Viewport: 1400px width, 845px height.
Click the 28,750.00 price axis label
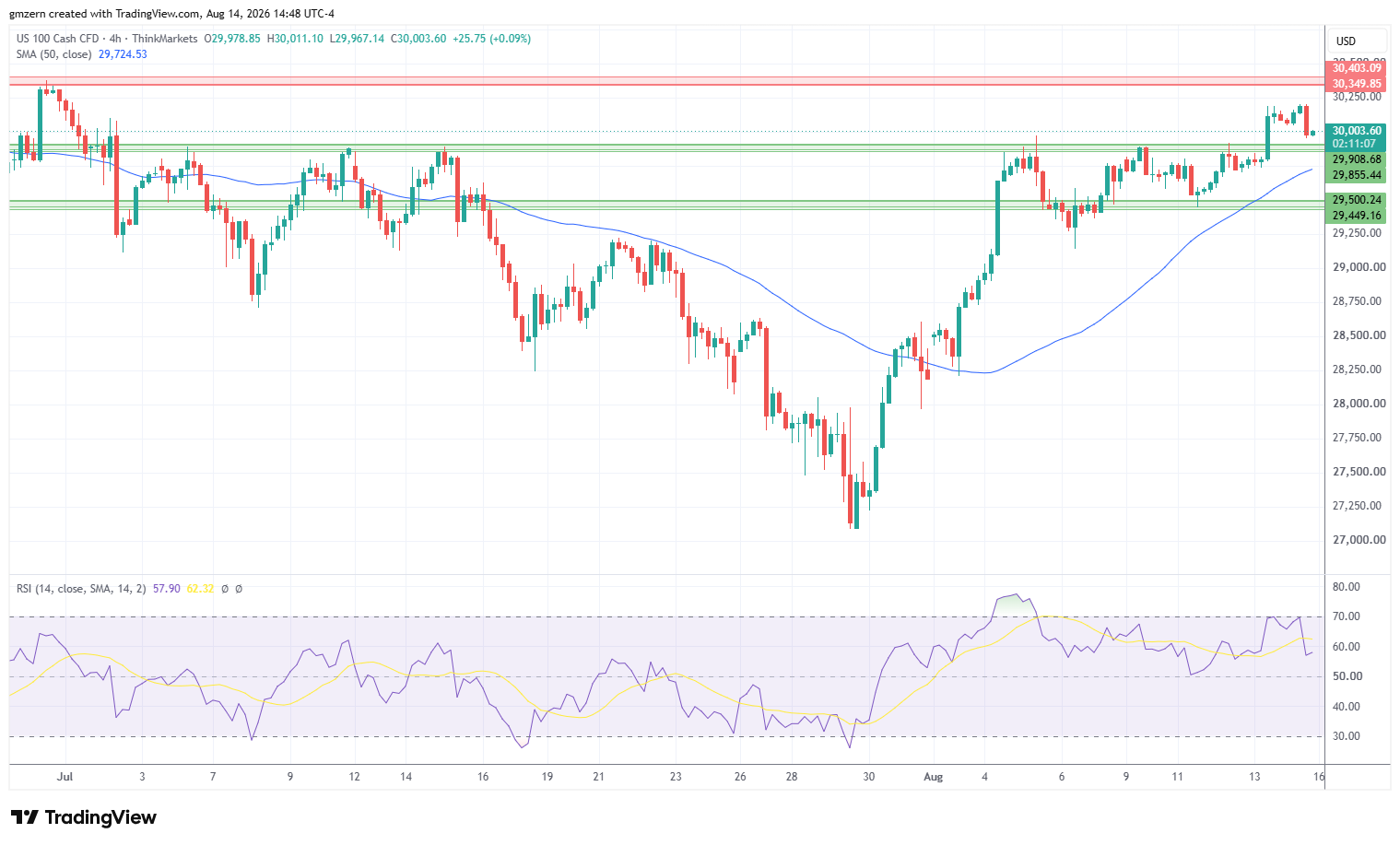coord(1359,301)
